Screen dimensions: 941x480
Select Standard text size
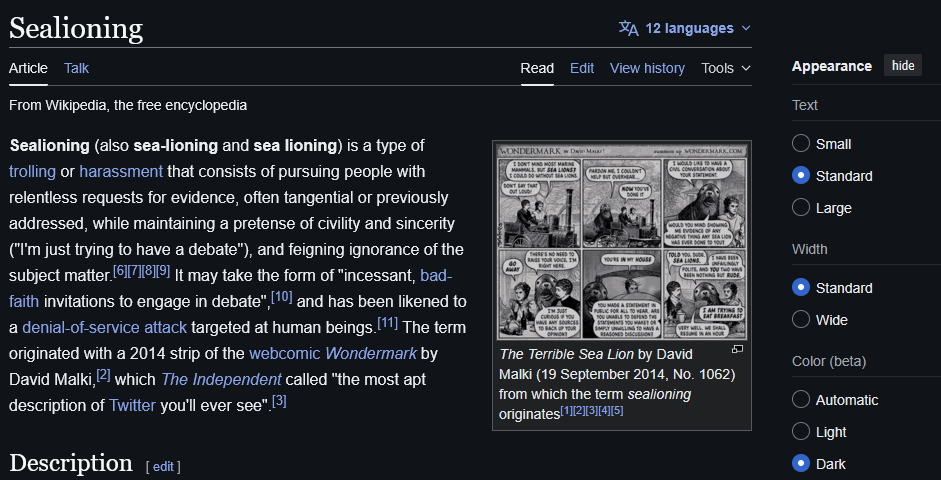point(801,176)
